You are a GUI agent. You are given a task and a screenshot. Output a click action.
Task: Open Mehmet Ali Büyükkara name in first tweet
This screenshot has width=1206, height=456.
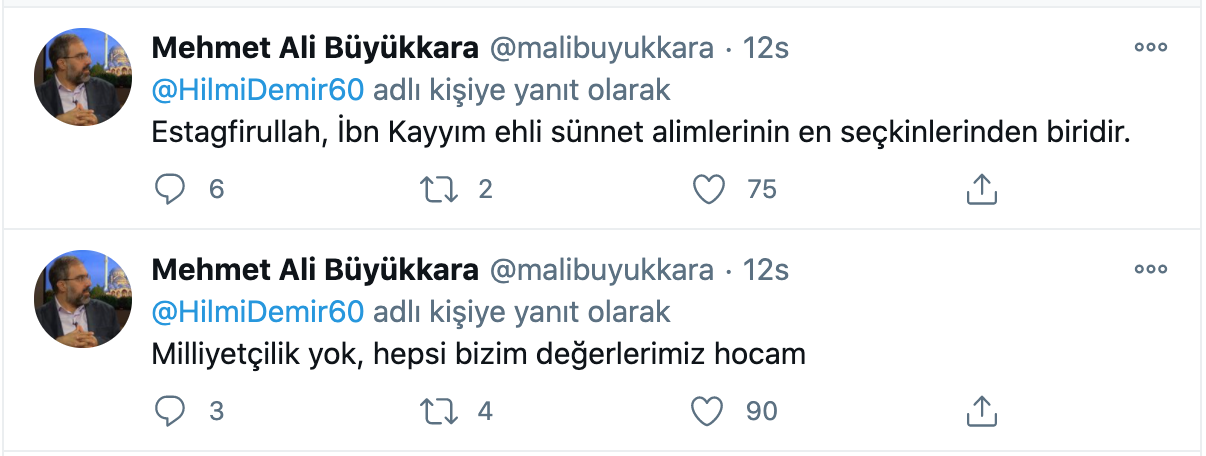(314, 48)
